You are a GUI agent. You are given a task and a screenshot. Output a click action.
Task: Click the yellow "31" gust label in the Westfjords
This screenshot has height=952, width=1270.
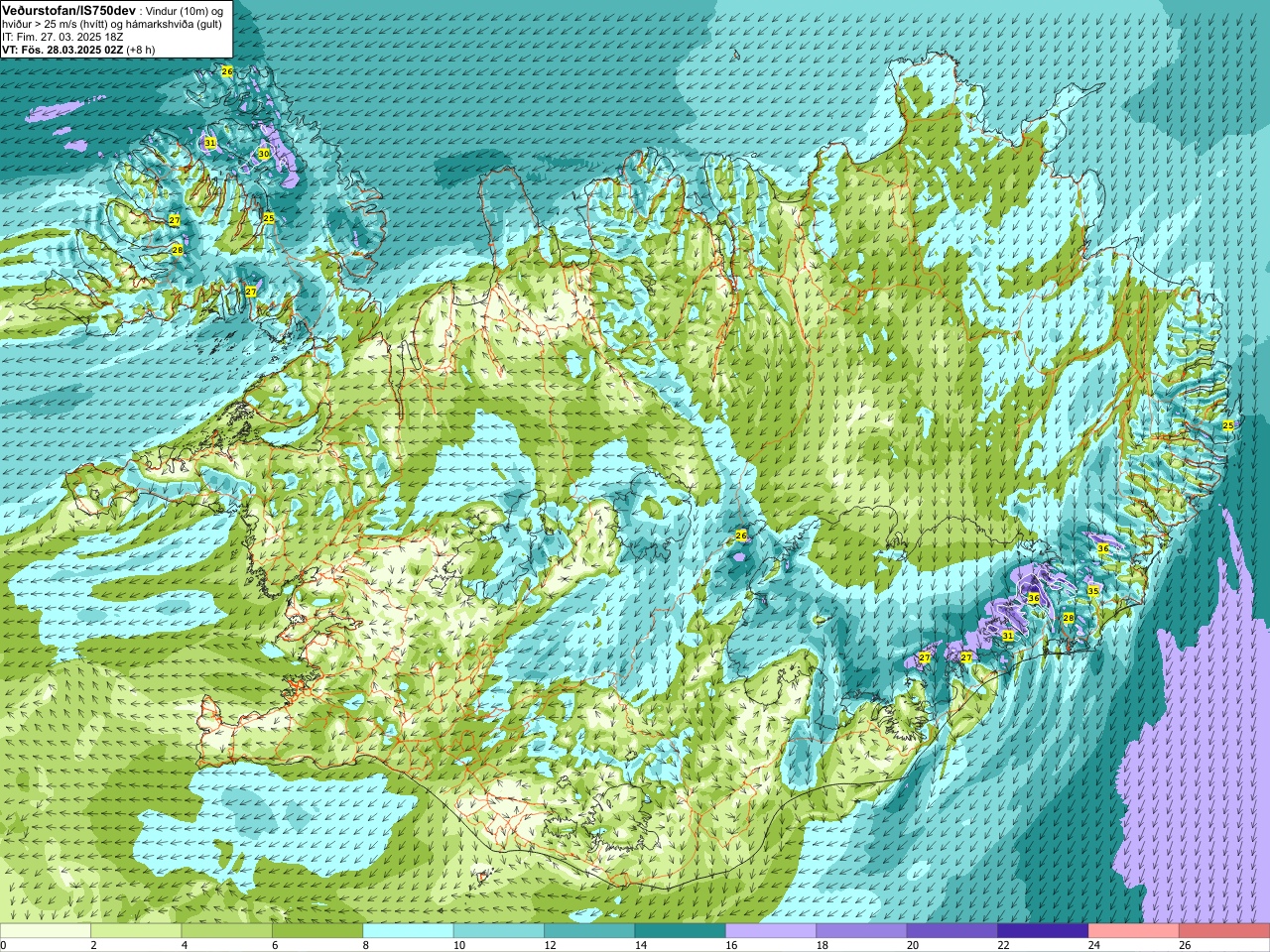209,143
